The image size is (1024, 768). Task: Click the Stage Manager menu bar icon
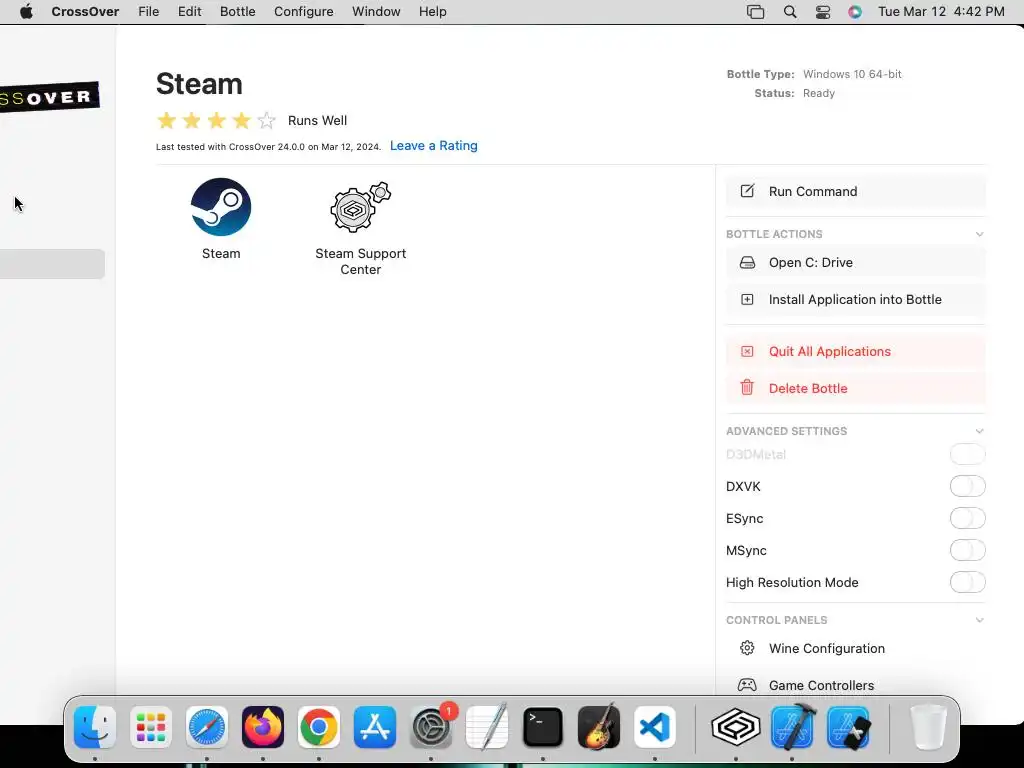(756, 12)
